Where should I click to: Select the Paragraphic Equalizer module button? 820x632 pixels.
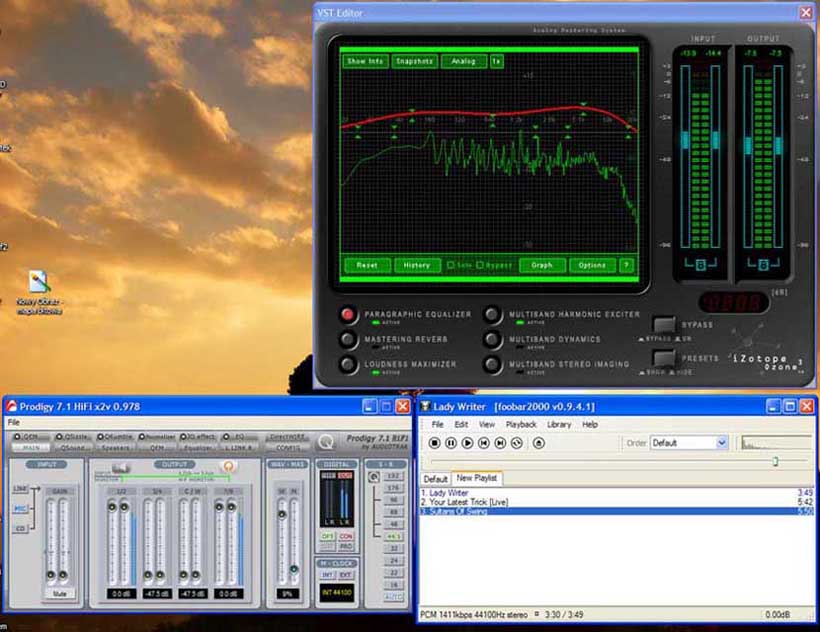[348, 314]
